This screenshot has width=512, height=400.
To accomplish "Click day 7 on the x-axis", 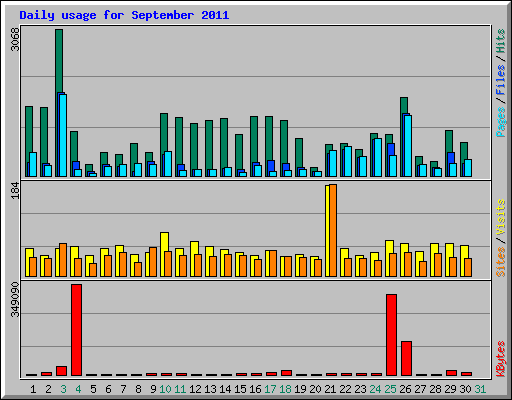I will (123, 389).
